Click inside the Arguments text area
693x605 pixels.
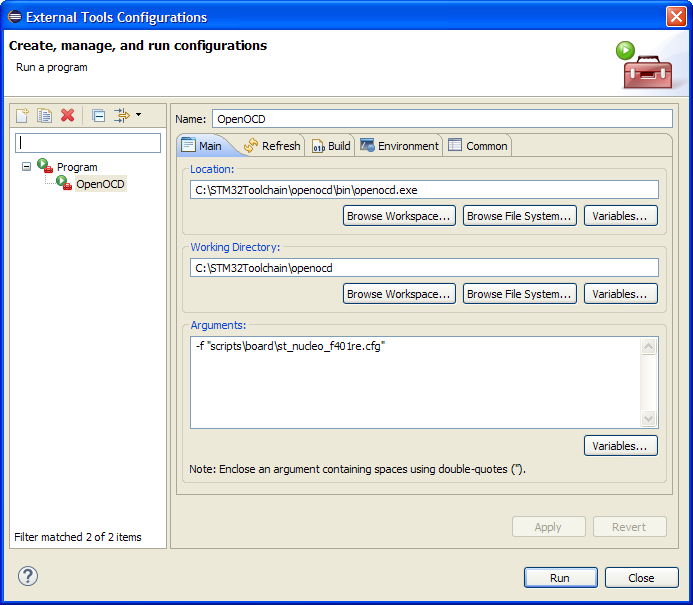[415, 383]
